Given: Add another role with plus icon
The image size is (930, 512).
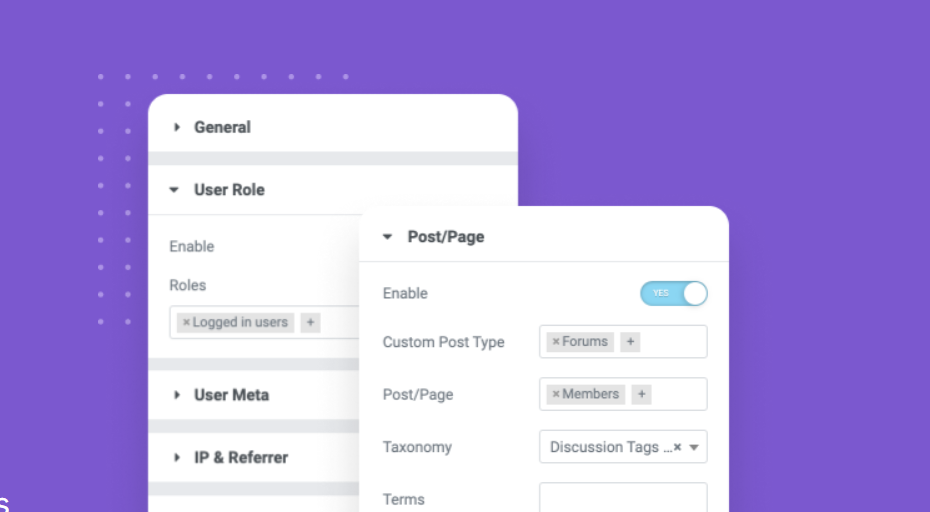Looking at the screenshot, I should (311, 323).
